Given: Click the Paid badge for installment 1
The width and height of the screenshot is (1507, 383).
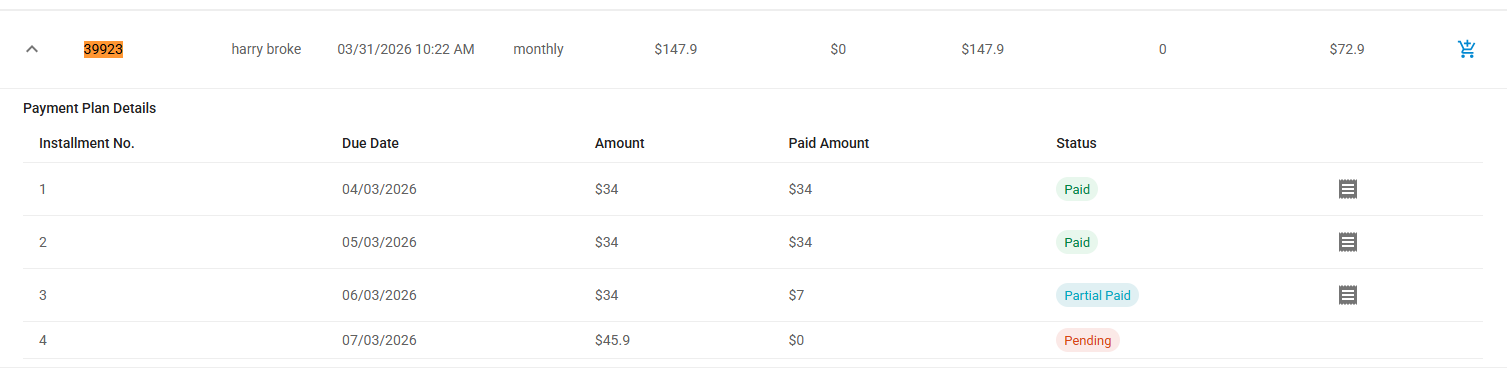Looking at the screenshot, I should [1077, 189].
